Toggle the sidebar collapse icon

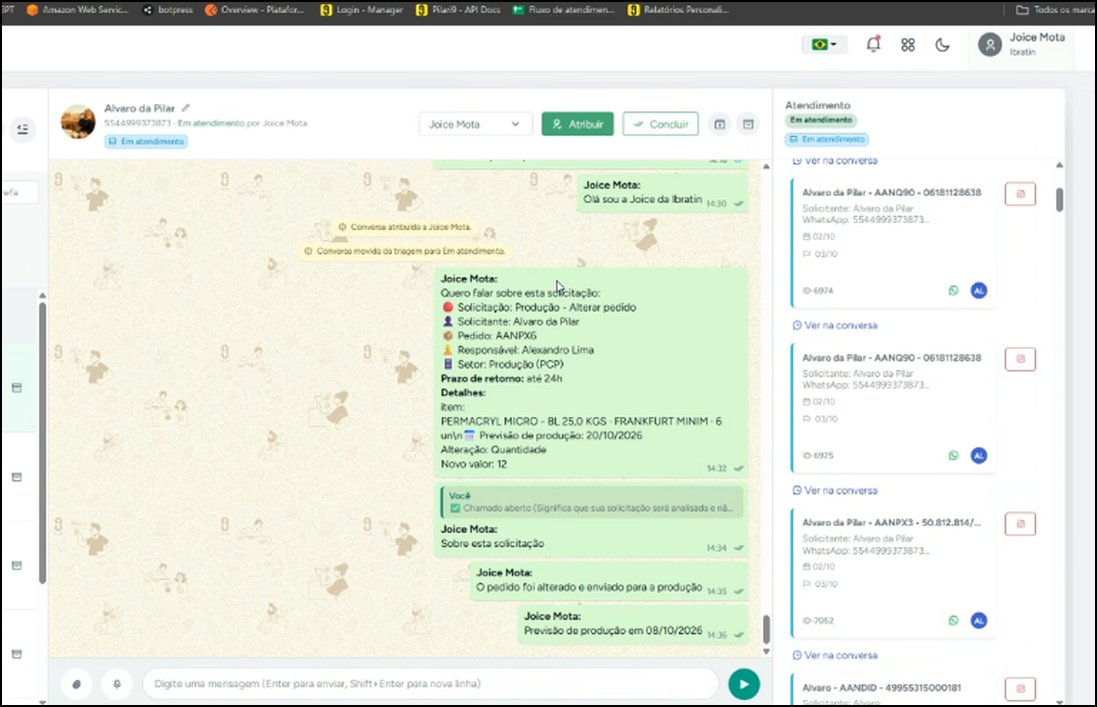[x=22, y=129]
